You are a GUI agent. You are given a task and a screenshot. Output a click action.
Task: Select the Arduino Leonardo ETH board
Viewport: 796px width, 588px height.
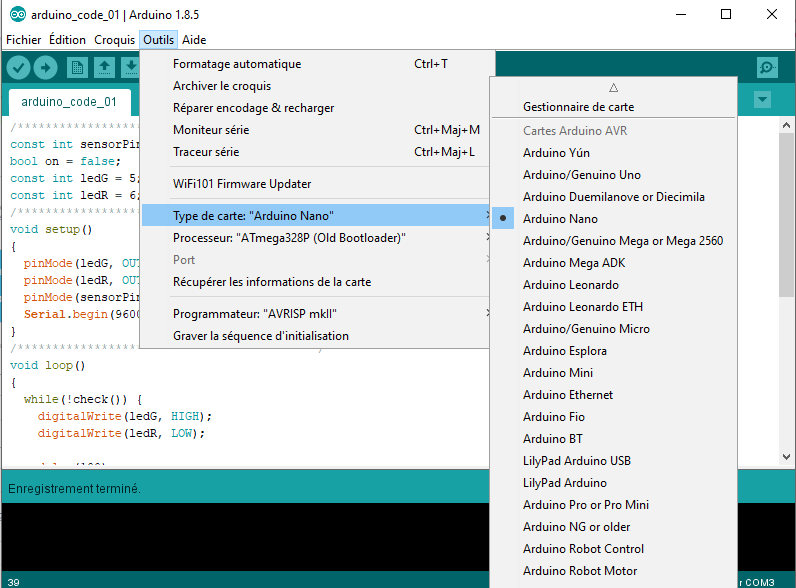pyautogui.click(x=613, y=307)
